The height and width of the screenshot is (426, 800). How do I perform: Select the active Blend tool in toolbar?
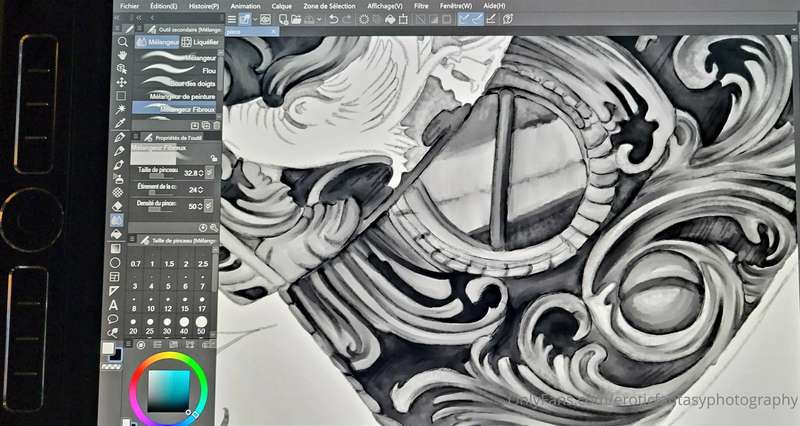[x=117, y=220]
